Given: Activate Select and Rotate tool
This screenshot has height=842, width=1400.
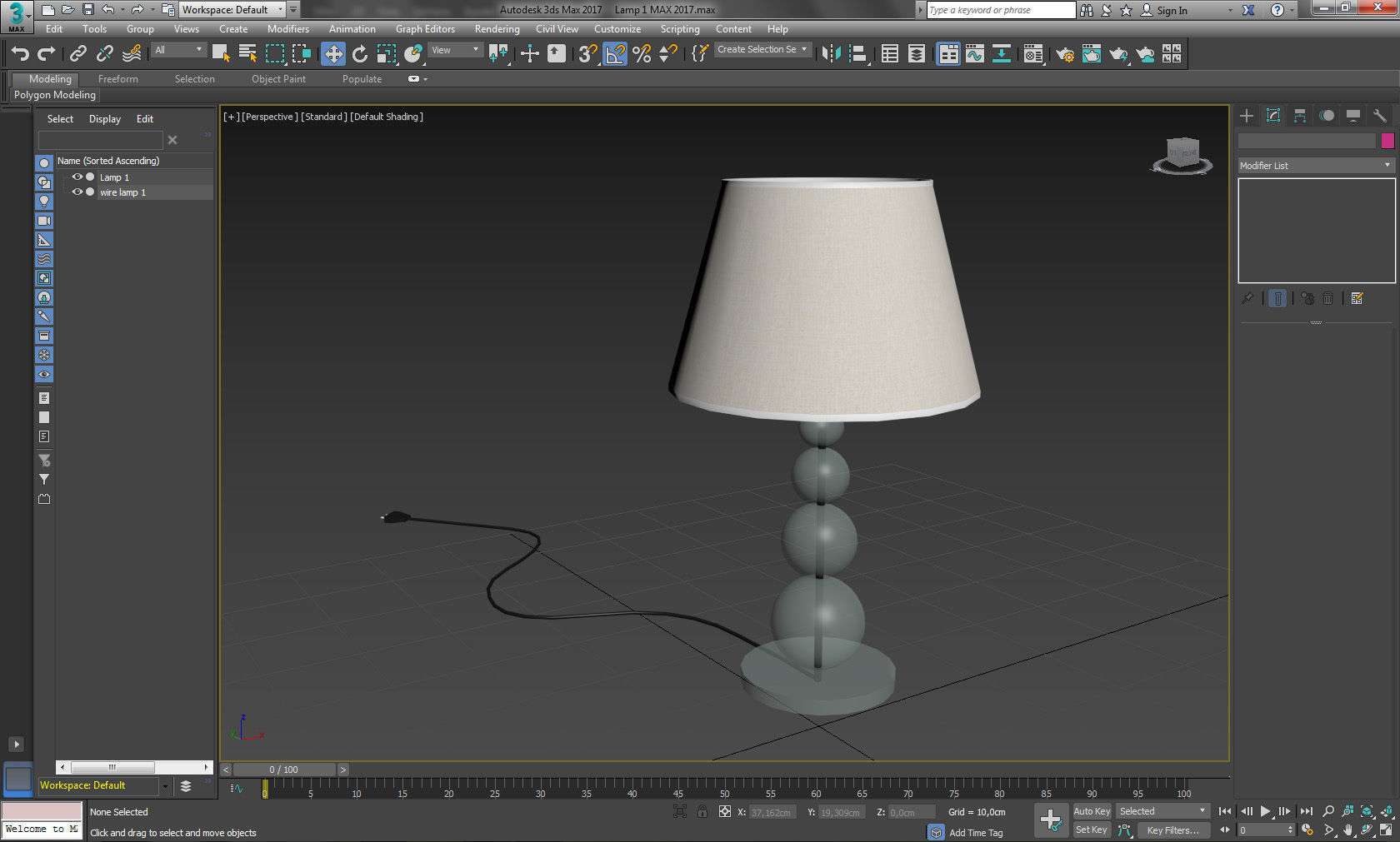Looking at the screenshot, I should pos(360,54).
